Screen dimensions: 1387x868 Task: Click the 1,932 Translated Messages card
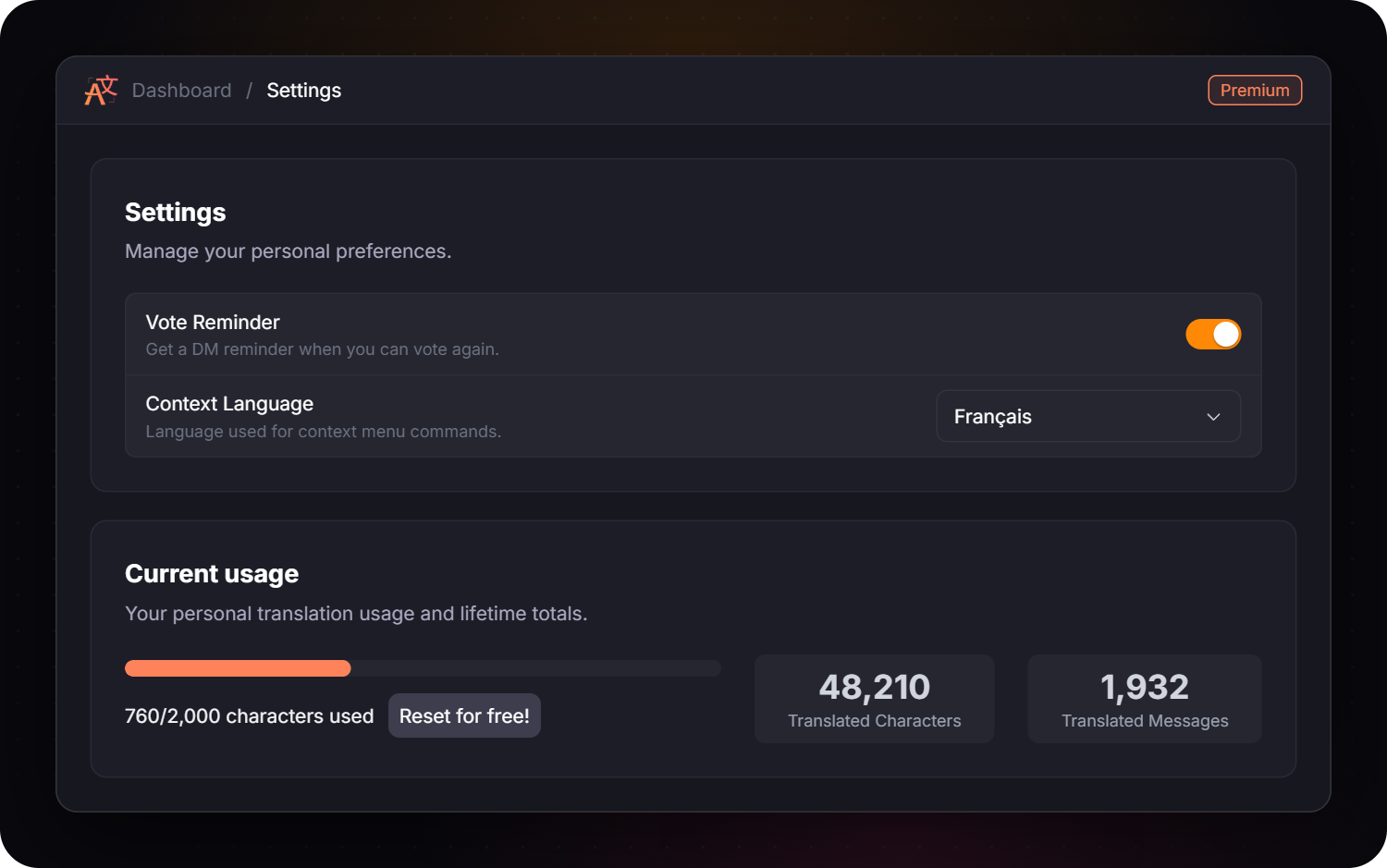(x=1145, y=699)
